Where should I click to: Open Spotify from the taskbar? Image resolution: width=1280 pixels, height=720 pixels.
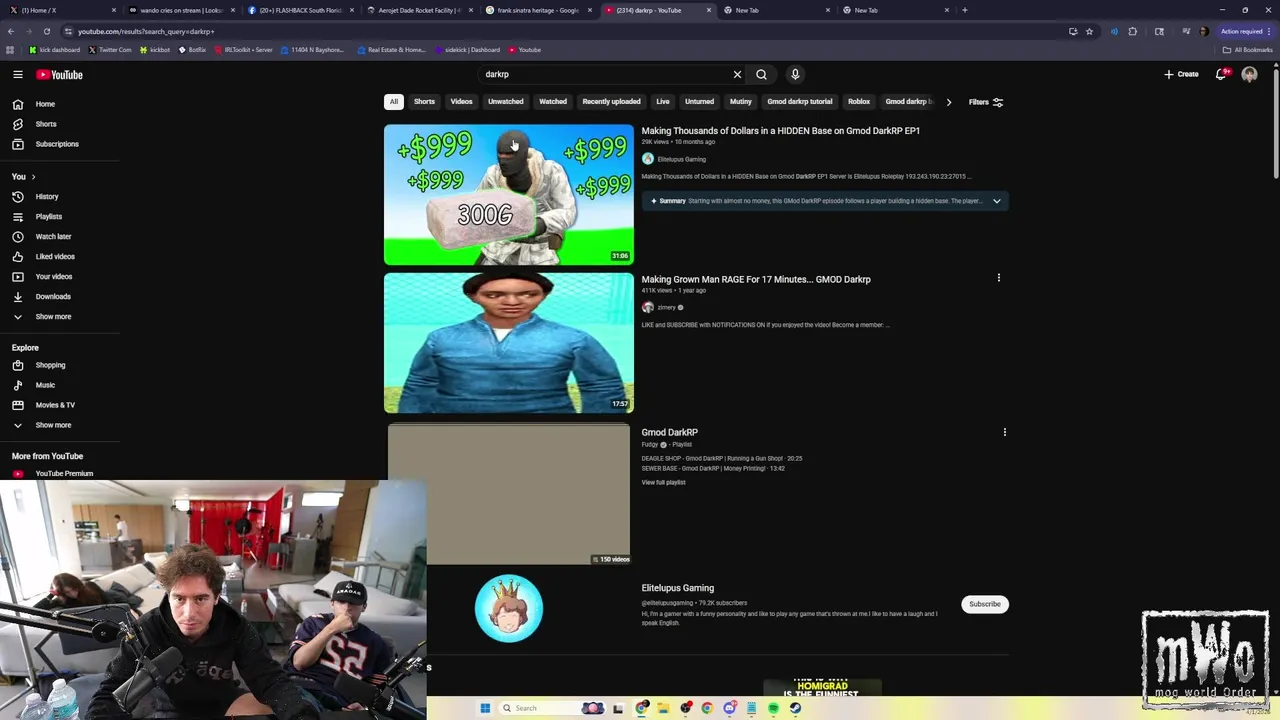pos(773,708)
